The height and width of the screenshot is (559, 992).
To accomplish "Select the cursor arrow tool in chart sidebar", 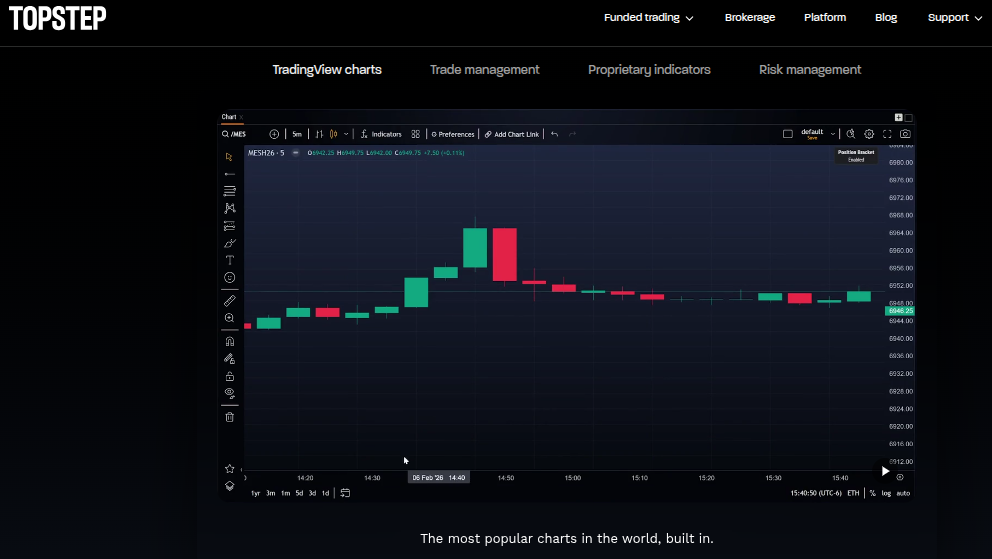I will [x=229, y=156].
